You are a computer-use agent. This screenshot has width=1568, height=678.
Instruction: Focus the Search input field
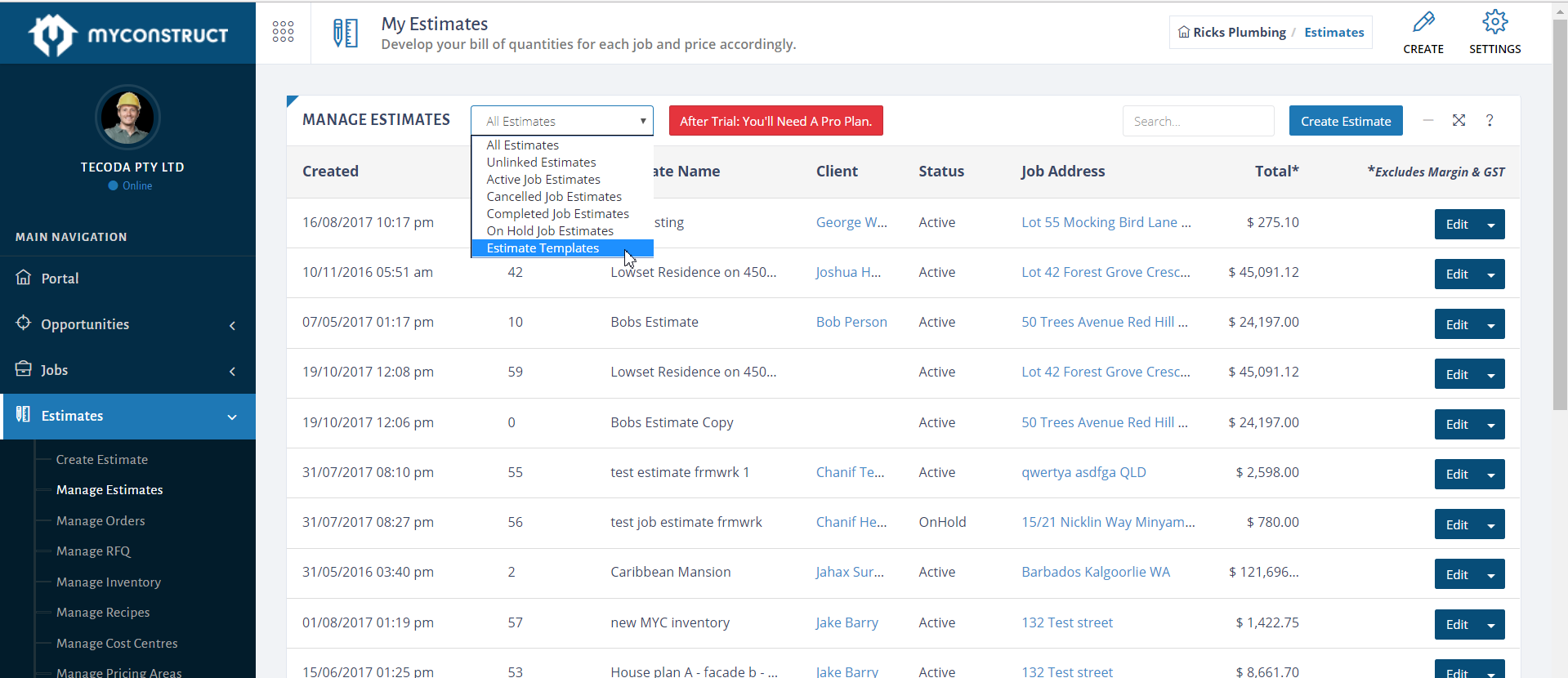(x=1198, y=121)
